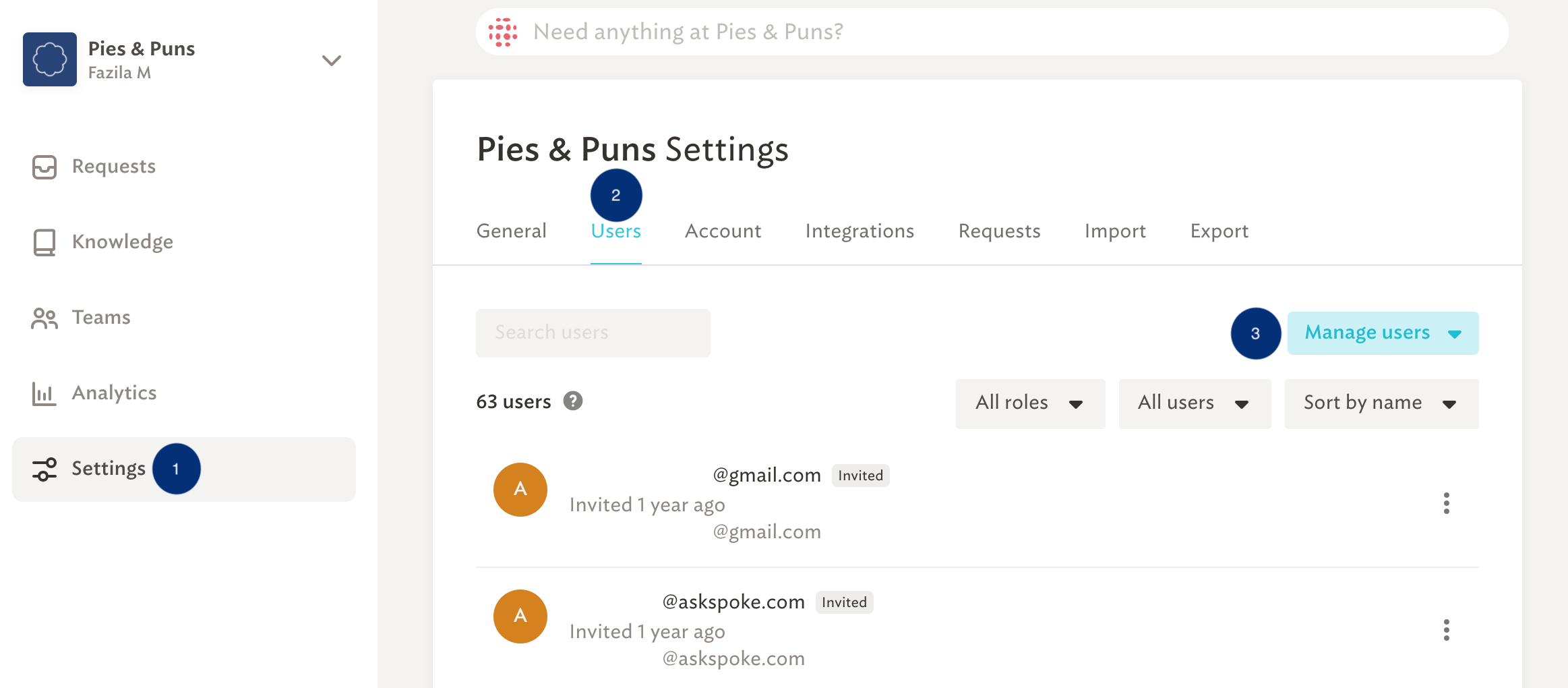
Task: Open the Requests inbox icon in sidebar
Action: (x=44, y=167)
